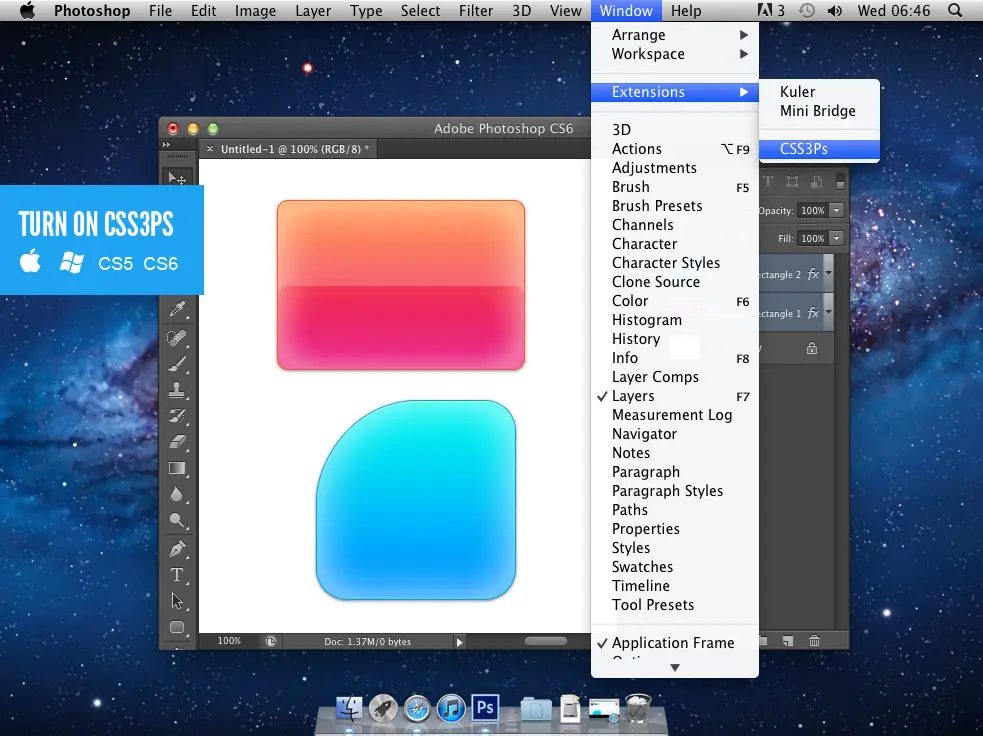Select the Clone Stamp tool

tap(177, 390)
